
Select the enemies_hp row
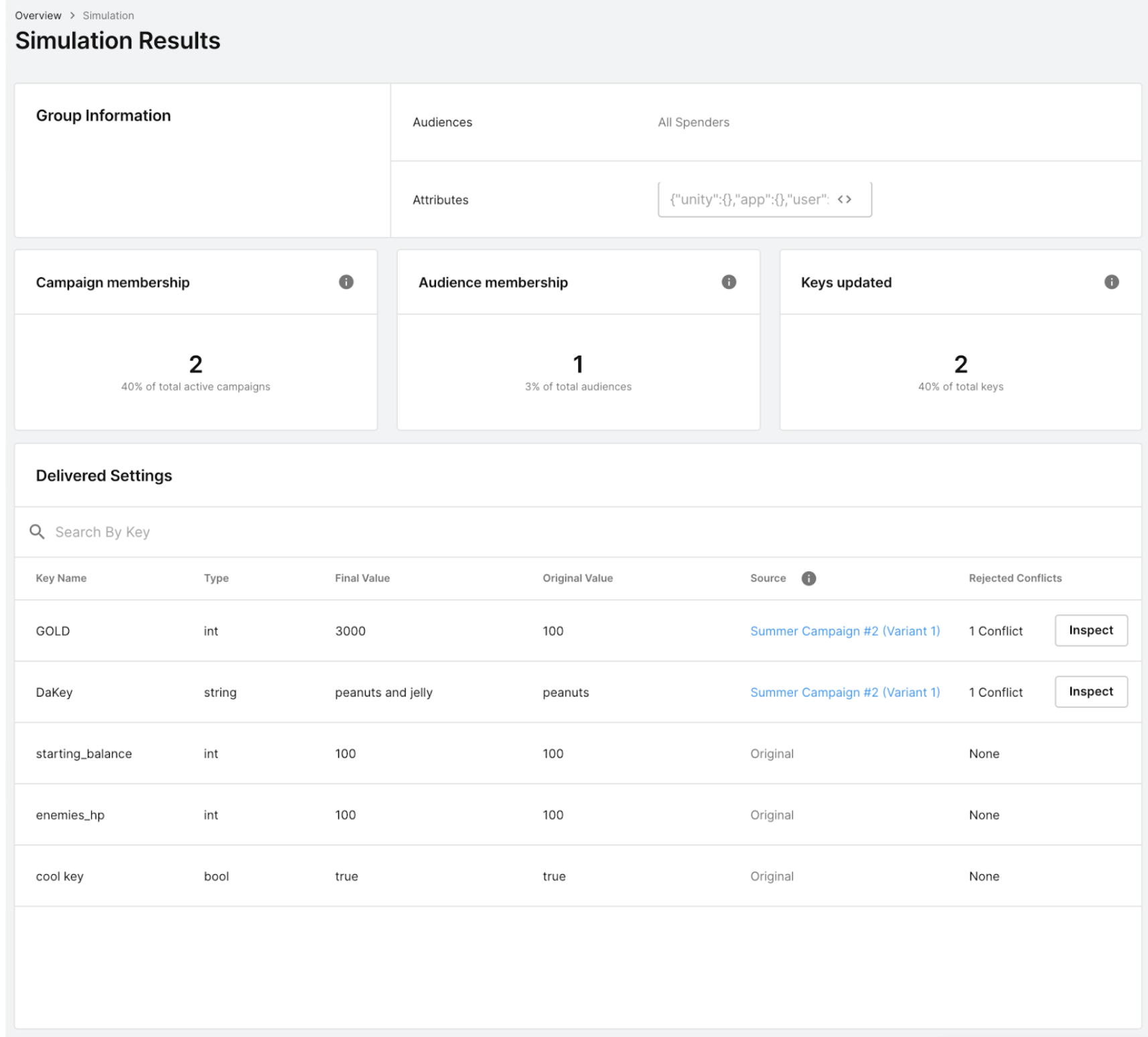point(70,815)
